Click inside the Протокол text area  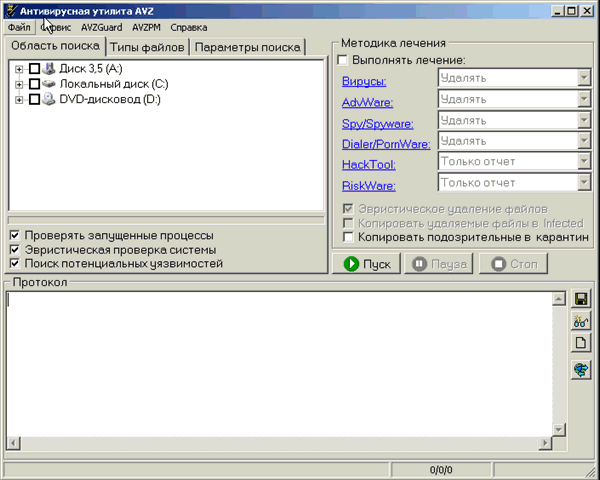pyautogui.click(x=279, y=364)
